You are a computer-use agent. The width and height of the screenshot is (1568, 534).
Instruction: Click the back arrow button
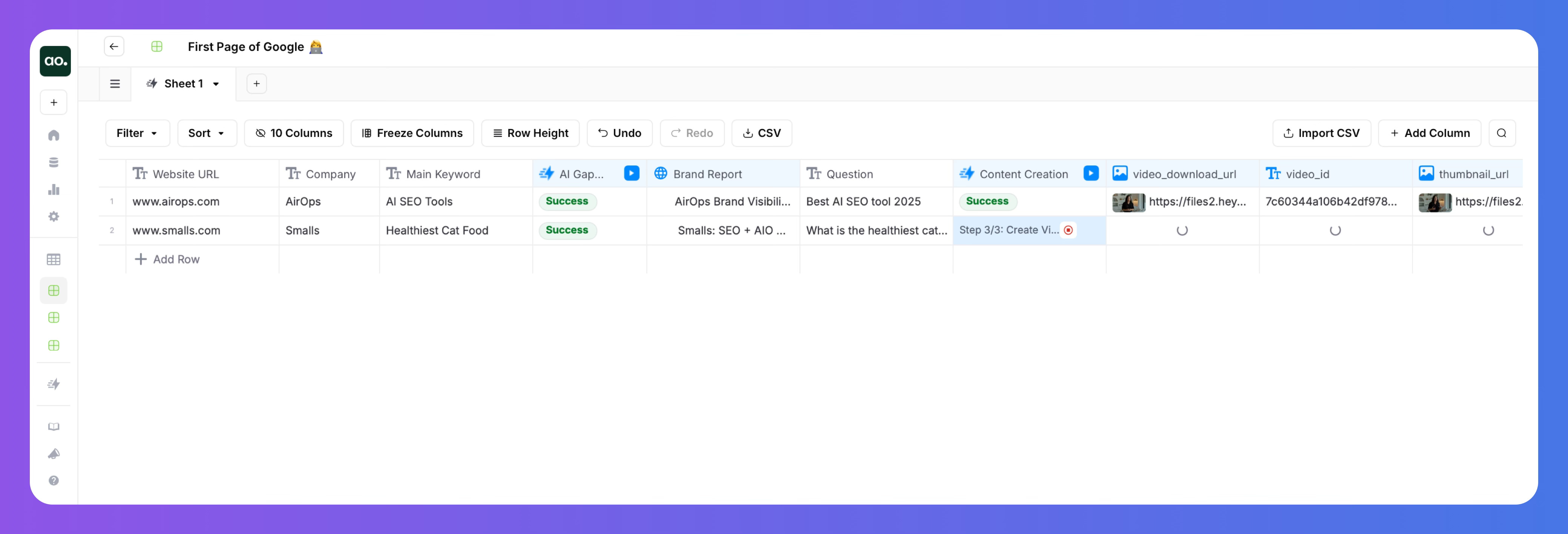[x=114, y=46]
